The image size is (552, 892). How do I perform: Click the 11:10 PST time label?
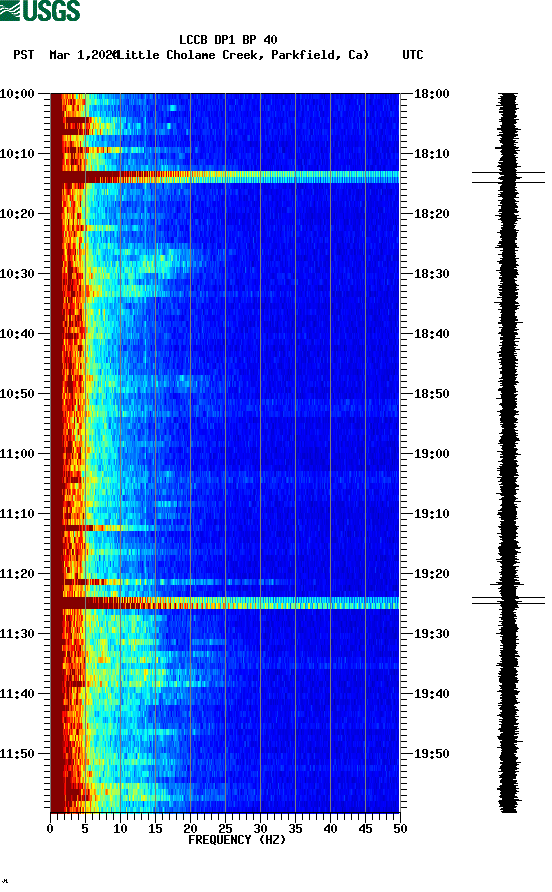[x=17, y=514]
